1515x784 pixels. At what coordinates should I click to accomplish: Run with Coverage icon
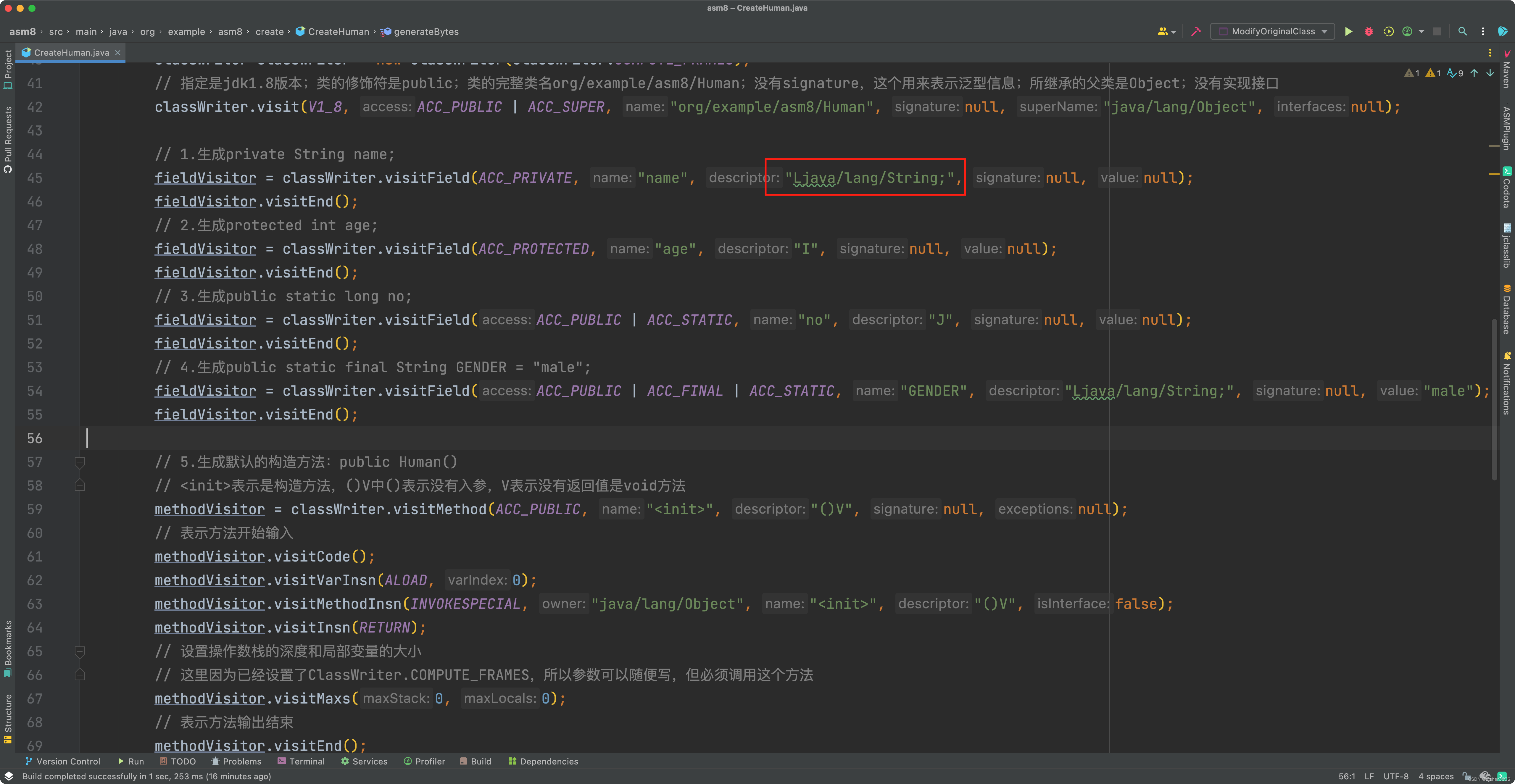point(1389,32)
